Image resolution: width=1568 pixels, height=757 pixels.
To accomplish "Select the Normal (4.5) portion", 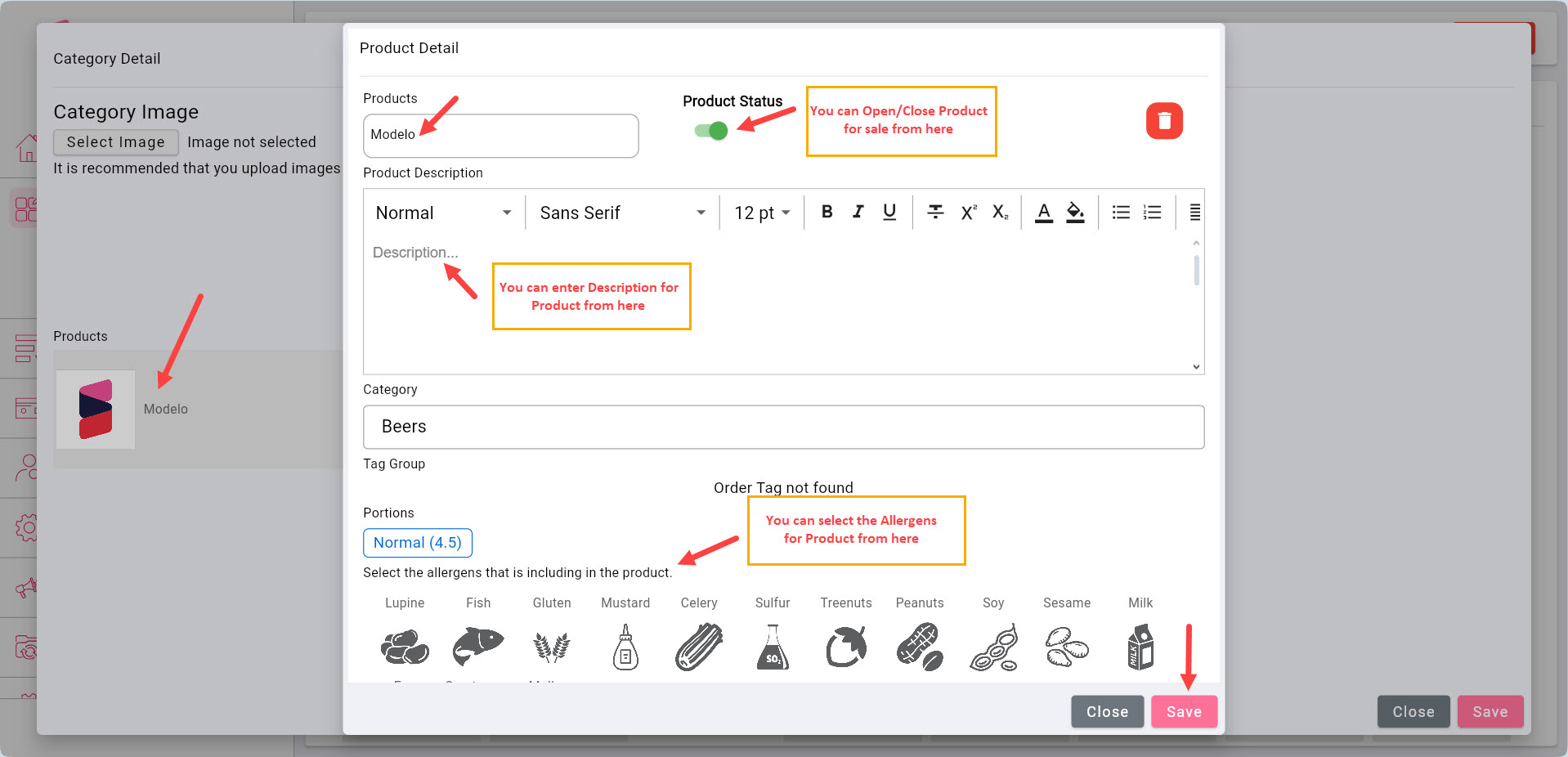I will [x=417, y=543].
